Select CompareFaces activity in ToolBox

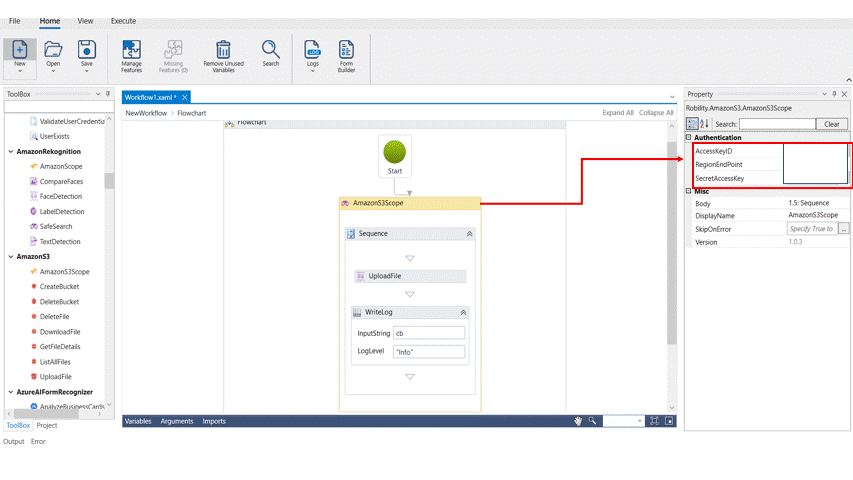click(x=61, y=182)
